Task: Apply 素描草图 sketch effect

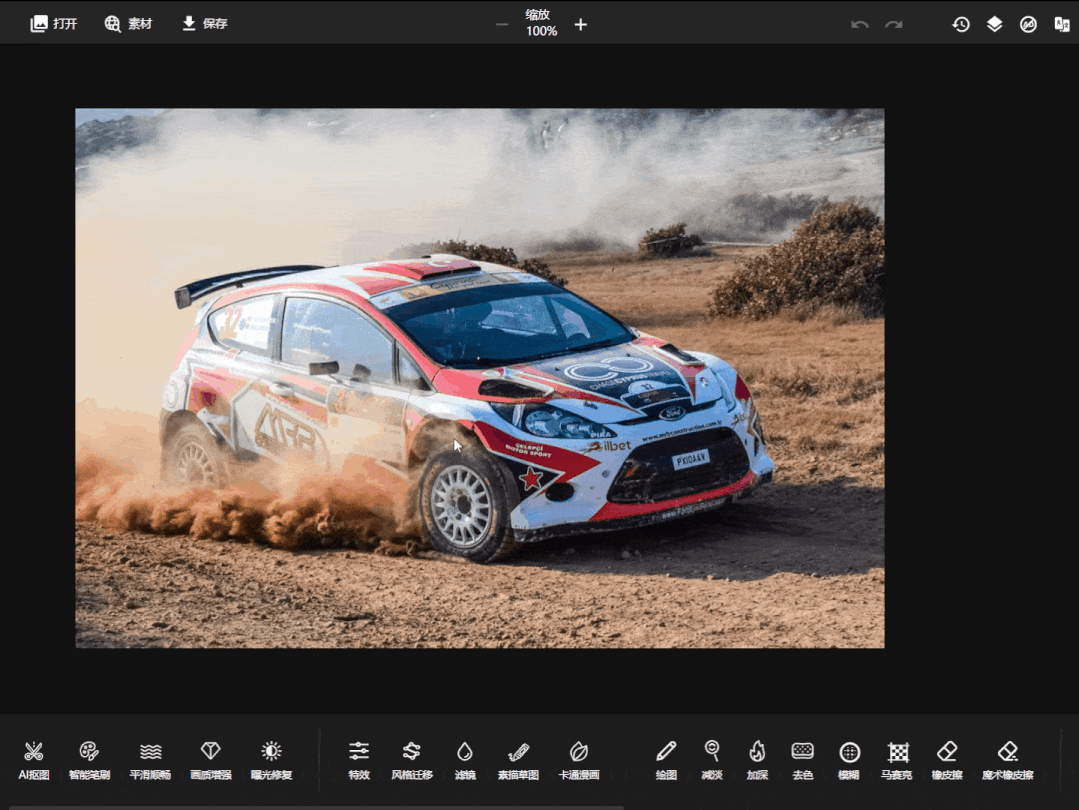Action: (518, 760)
